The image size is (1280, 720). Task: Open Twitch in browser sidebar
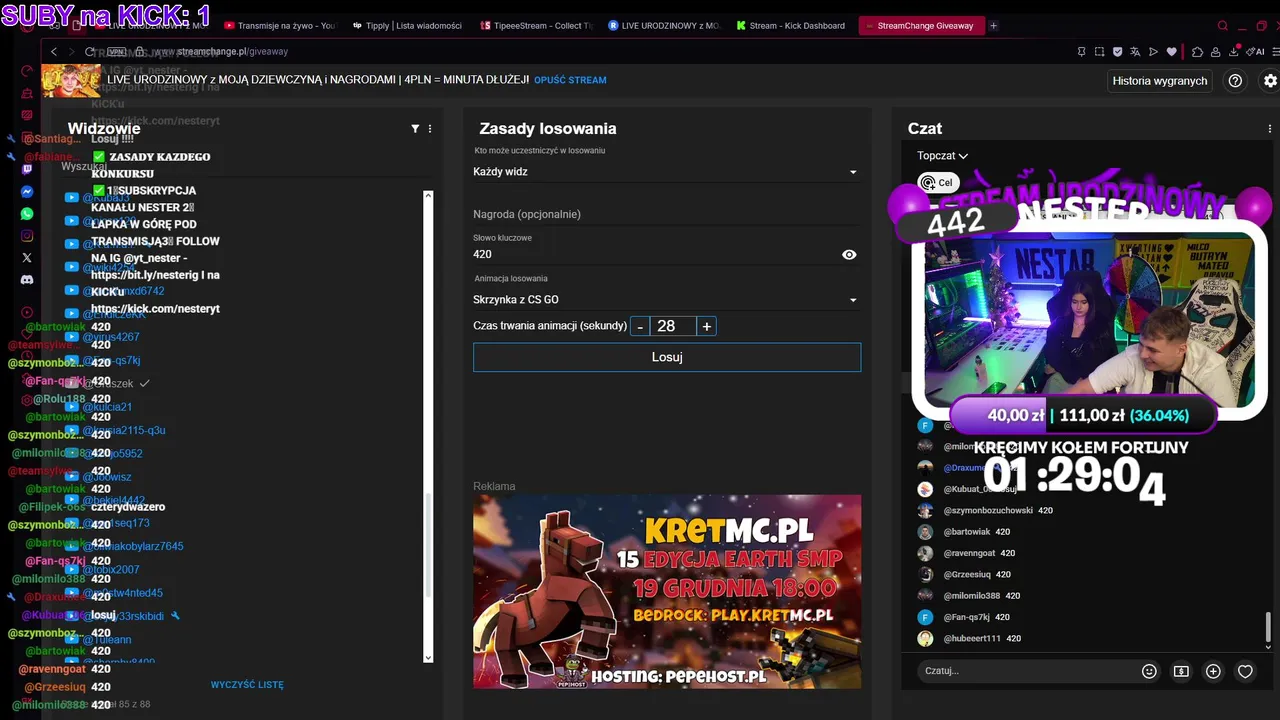tap(27, 169)
